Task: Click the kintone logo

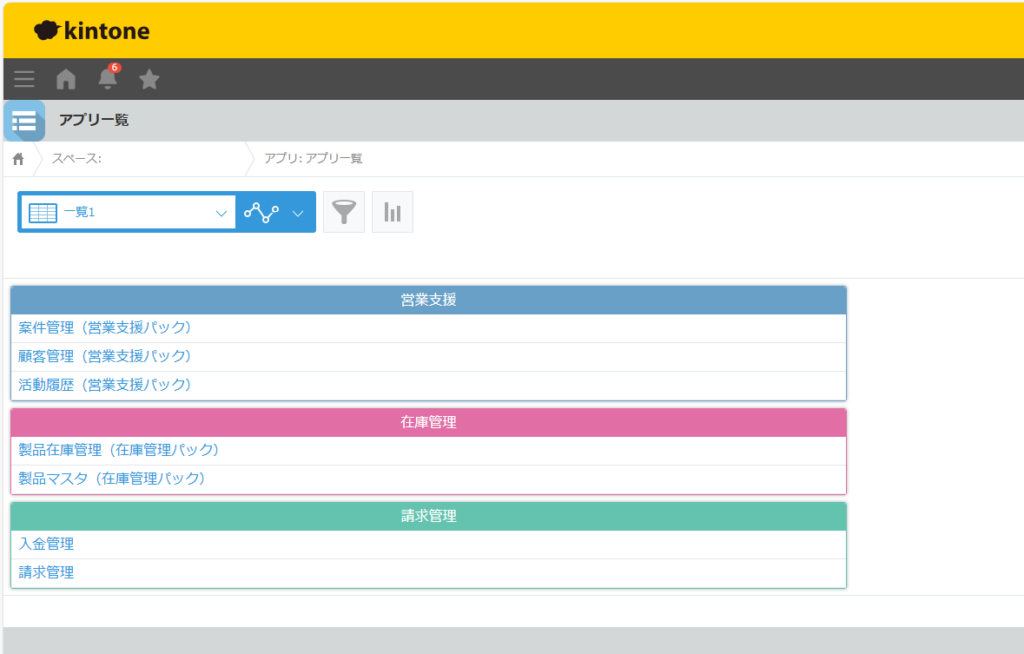Action: 92,31
